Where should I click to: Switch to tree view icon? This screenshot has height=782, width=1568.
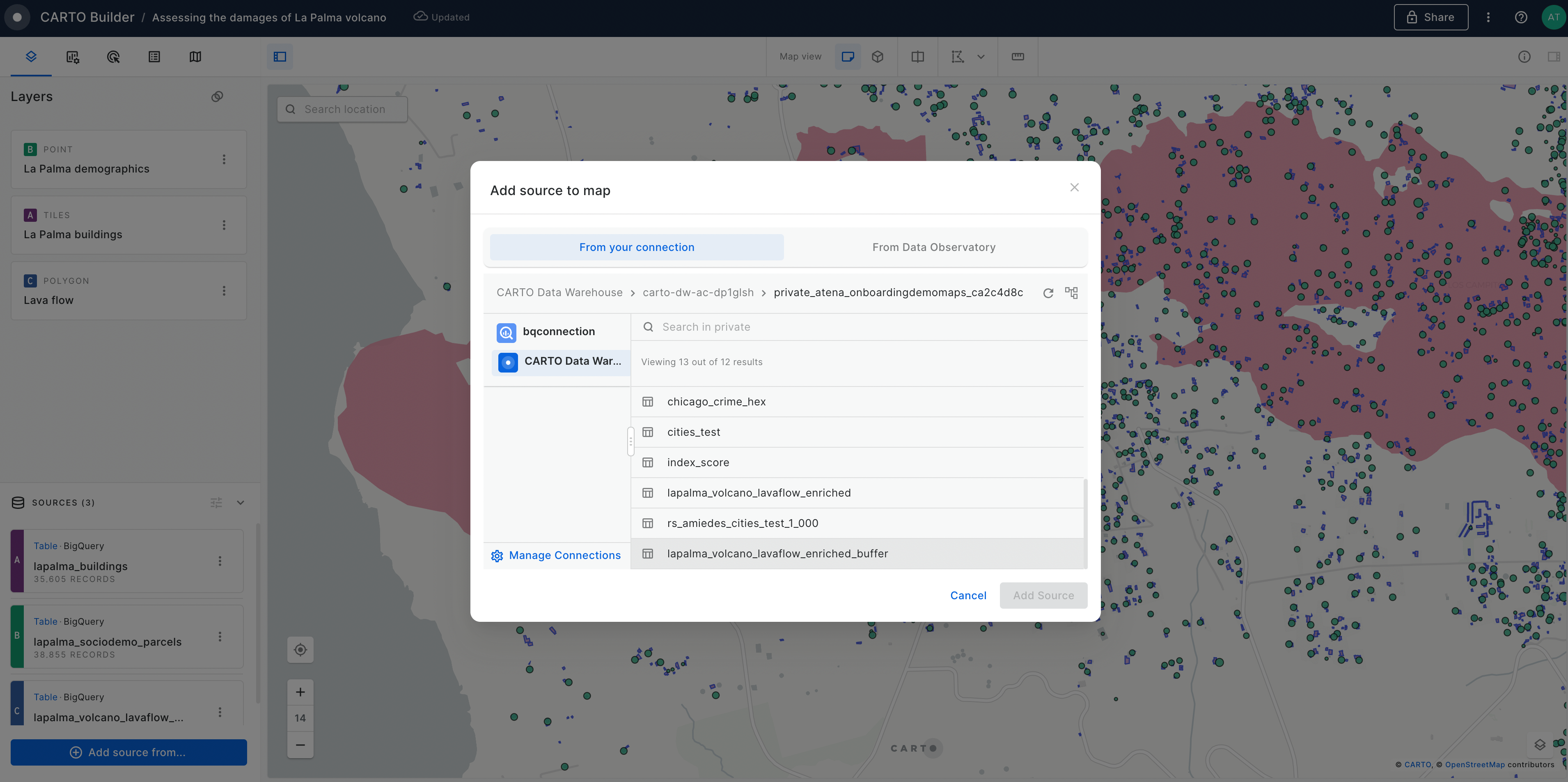click(x=1071, y=293)
